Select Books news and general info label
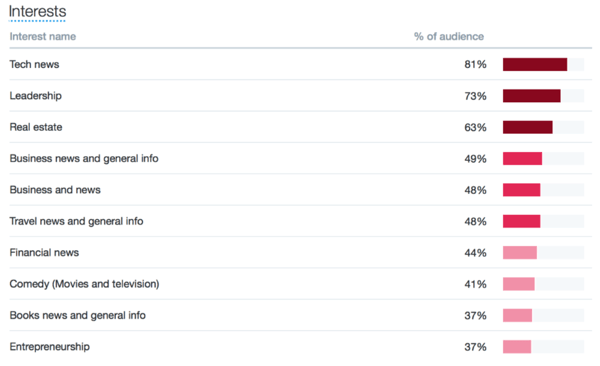This screenshot has width=600, height=366. click(78, 315)
